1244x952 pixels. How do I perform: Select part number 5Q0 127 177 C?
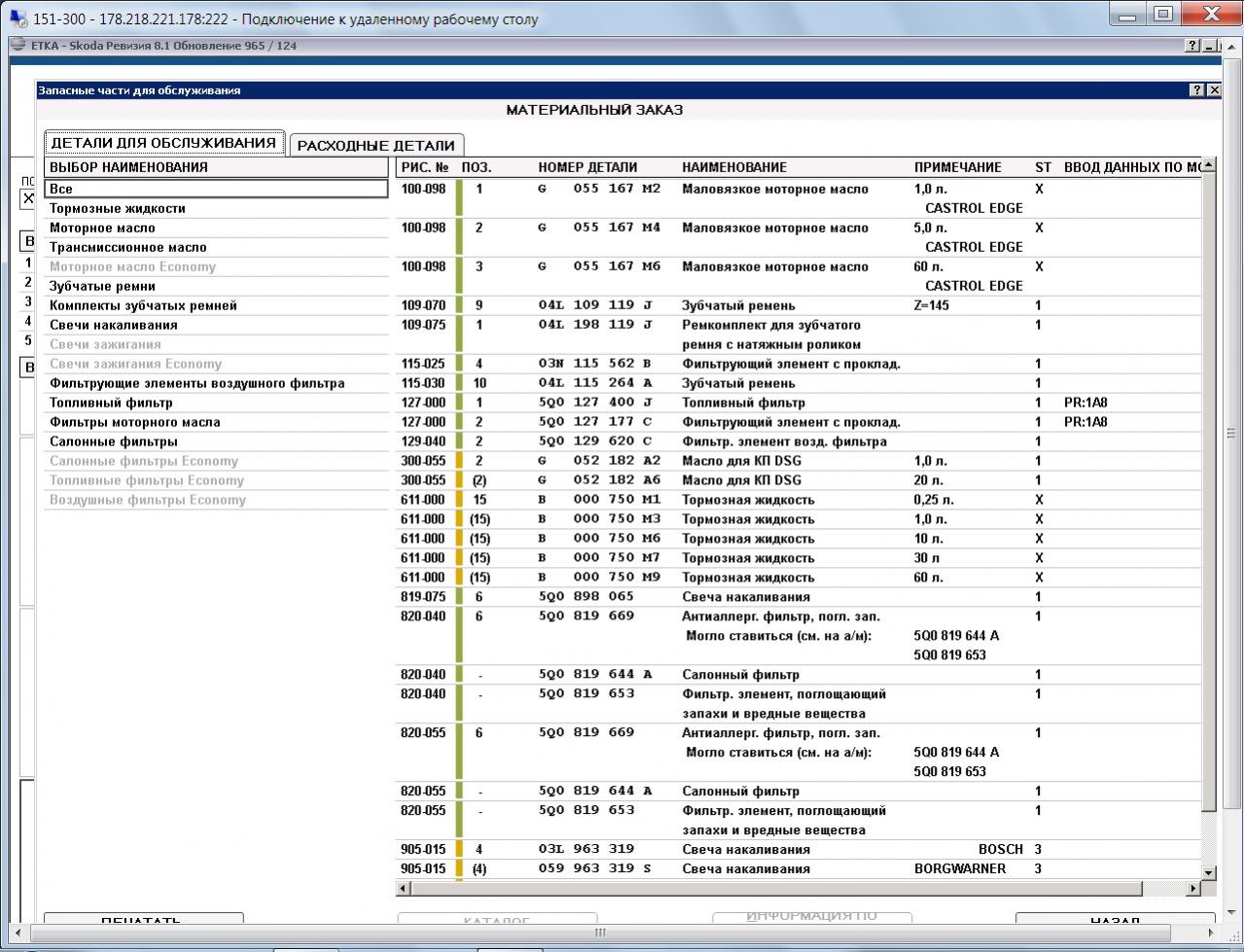[595, 422]
